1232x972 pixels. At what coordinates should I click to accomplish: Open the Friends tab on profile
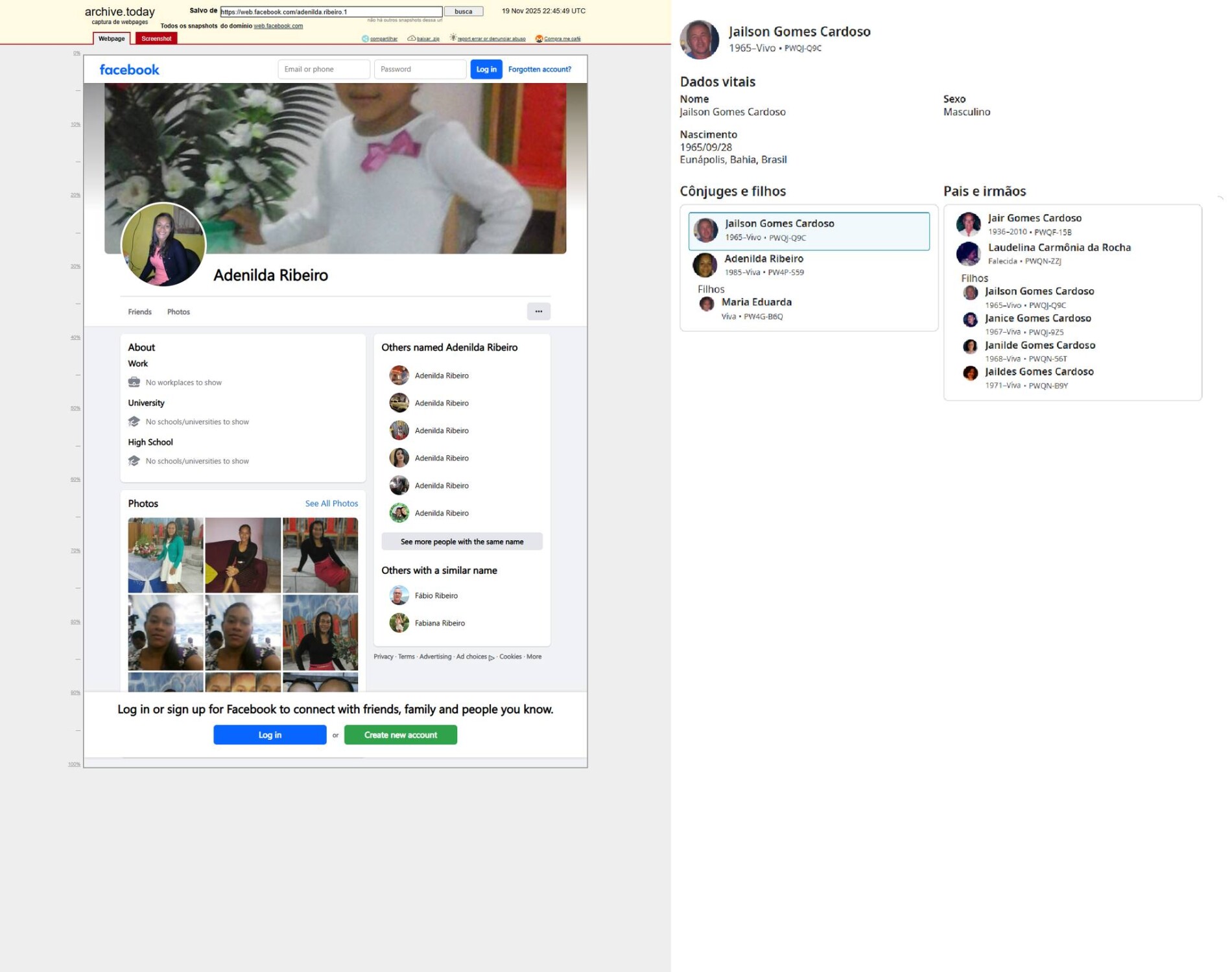click(x=139, y=312)
